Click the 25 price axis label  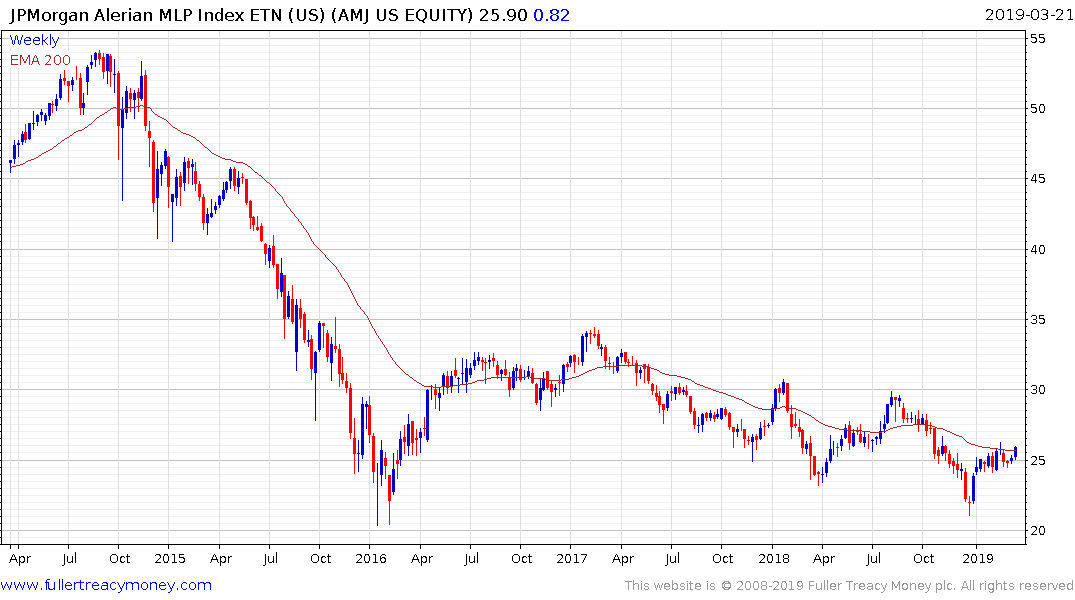tap(1038, 460)
